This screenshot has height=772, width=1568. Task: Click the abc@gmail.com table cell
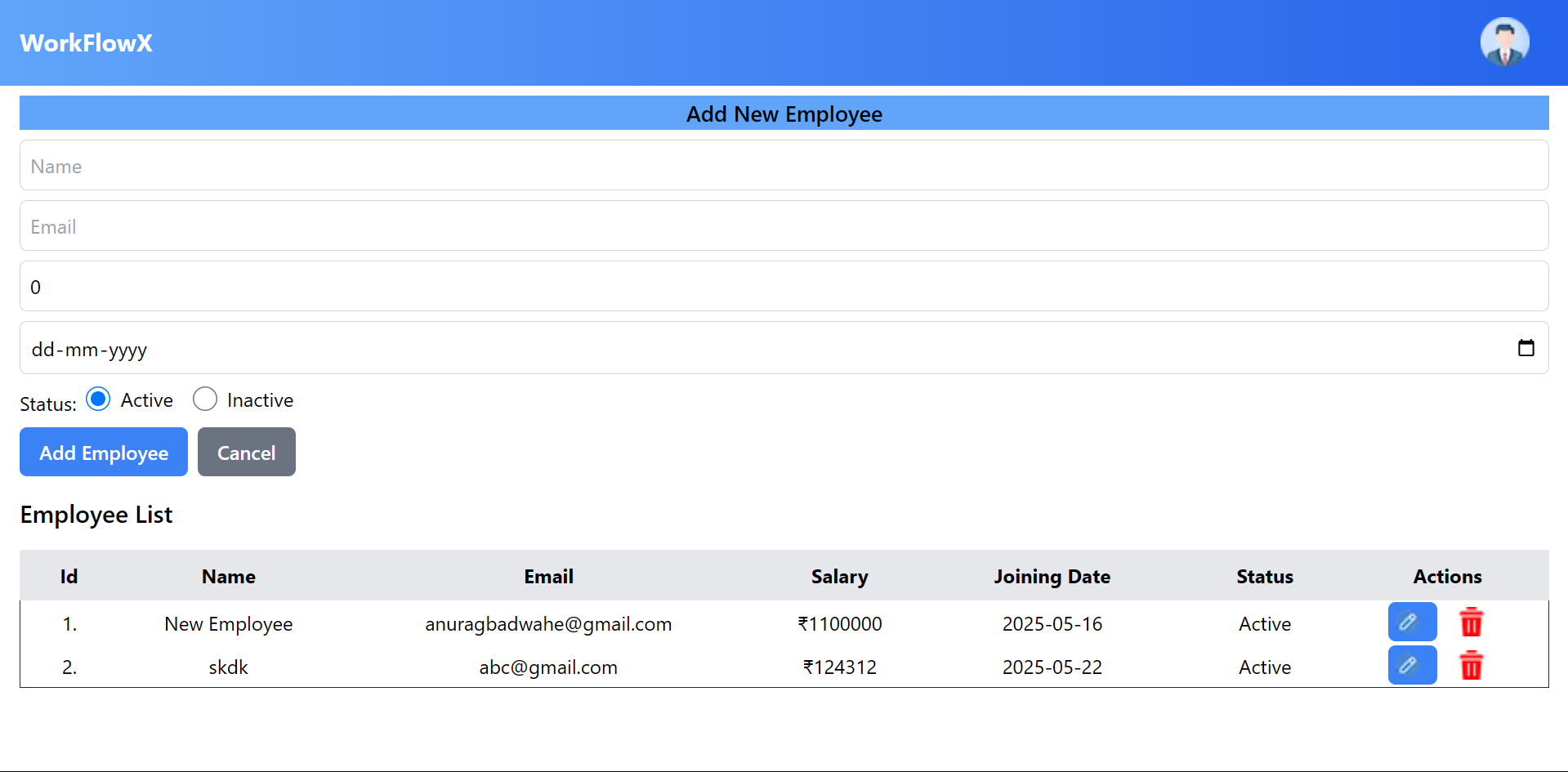[x=548, y=667]
